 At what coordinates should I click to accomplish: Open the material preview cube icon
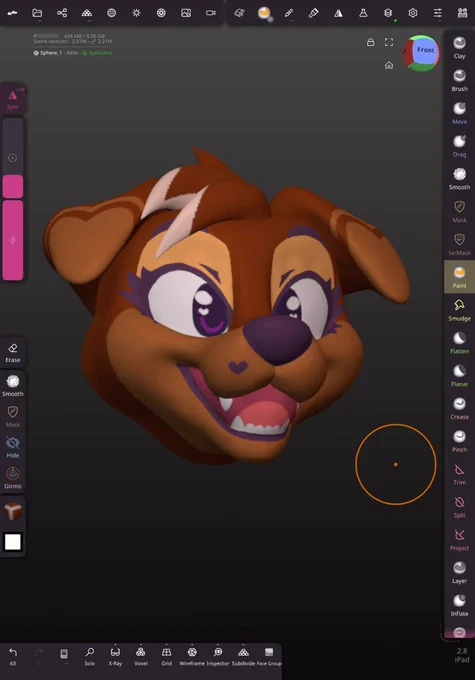pos(13,511)
